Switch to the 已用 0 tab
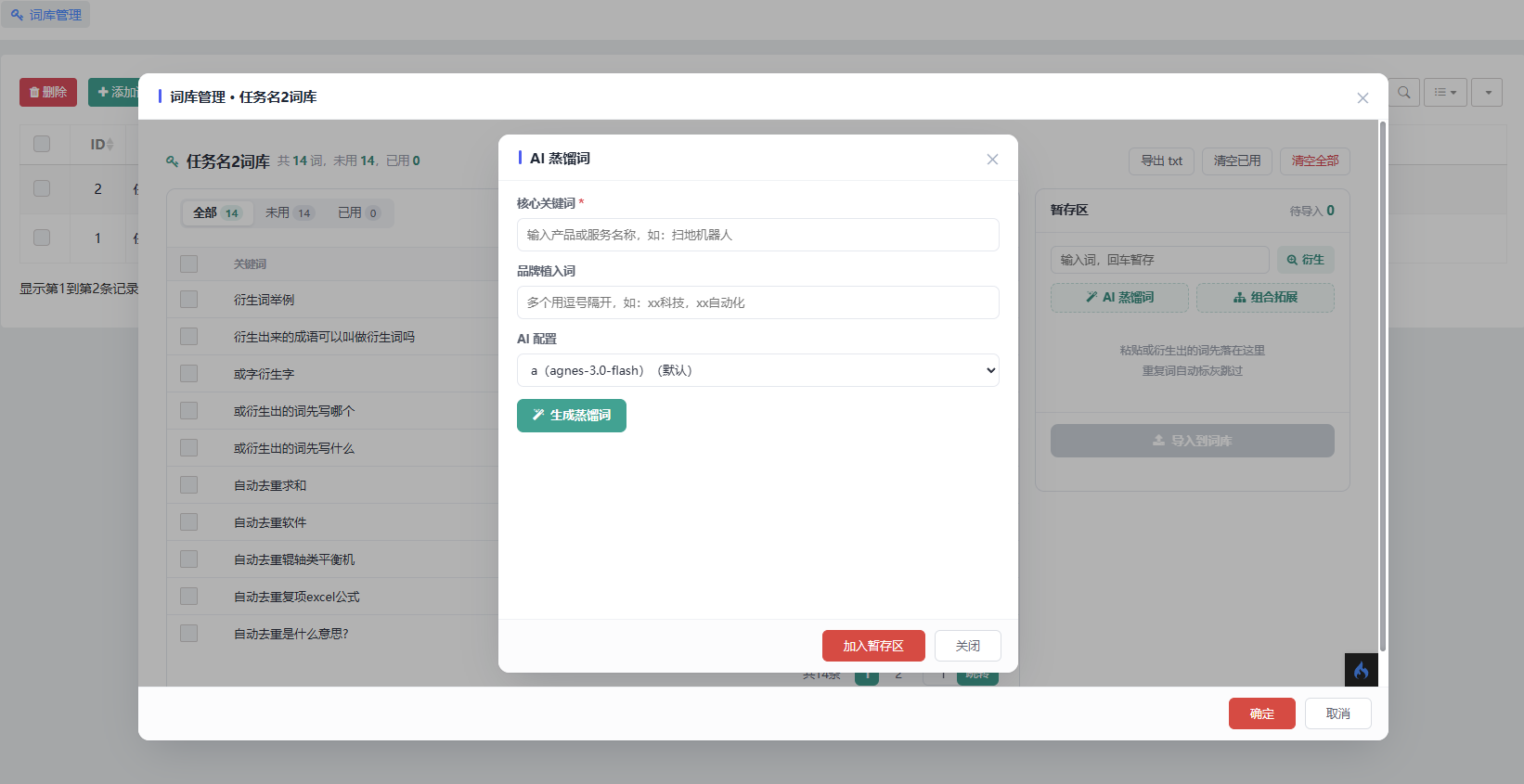Viewport: 1524px width, 784px height. pos(358,213)
